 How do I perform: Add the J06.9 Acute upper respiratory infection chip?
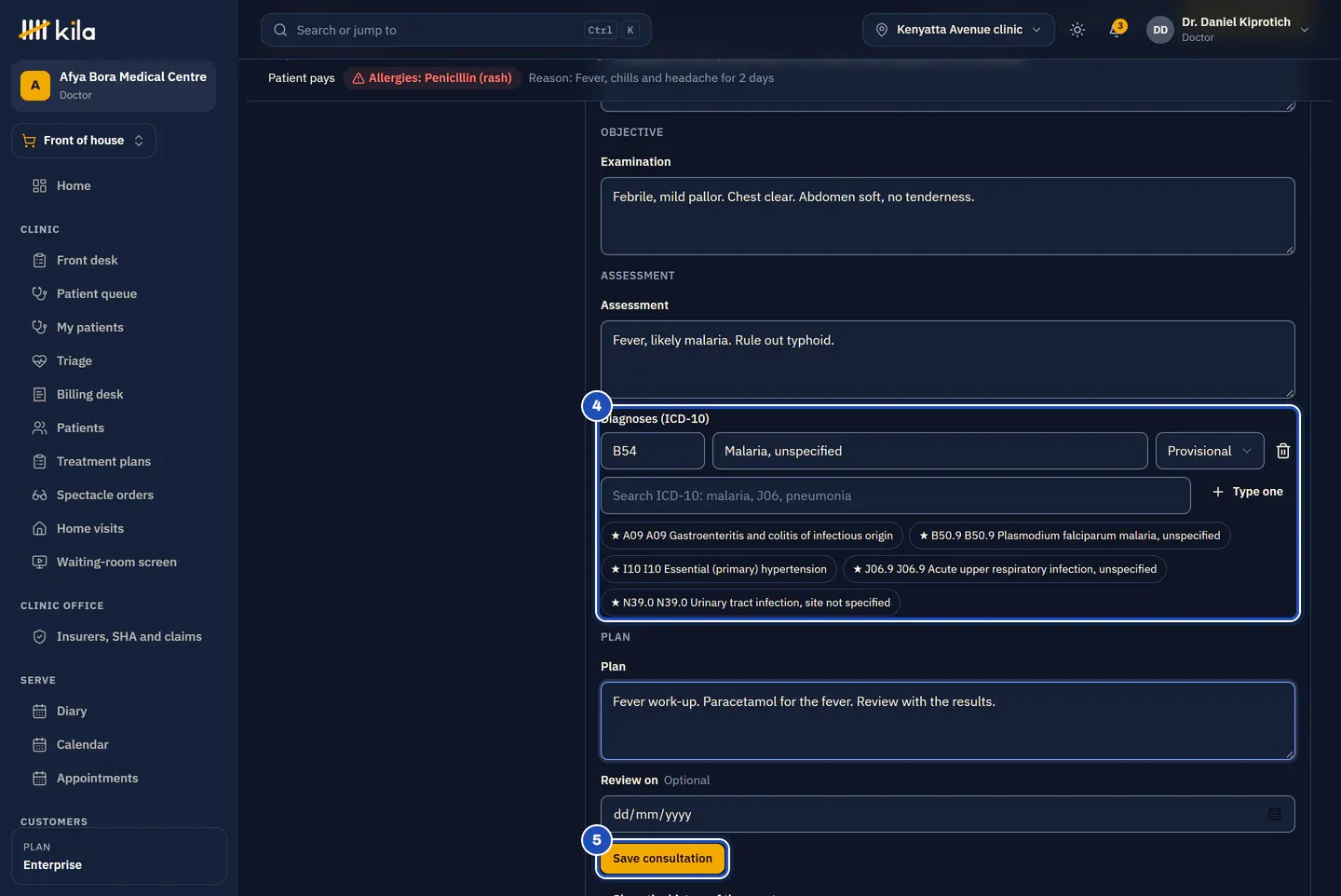pyautogui.click(x=1004, y=569)
